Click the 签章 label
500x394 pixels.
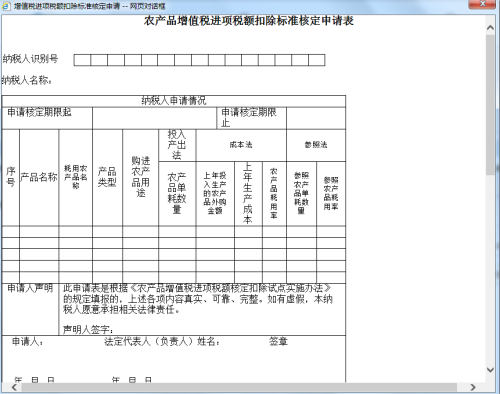(x=278, y=342)
